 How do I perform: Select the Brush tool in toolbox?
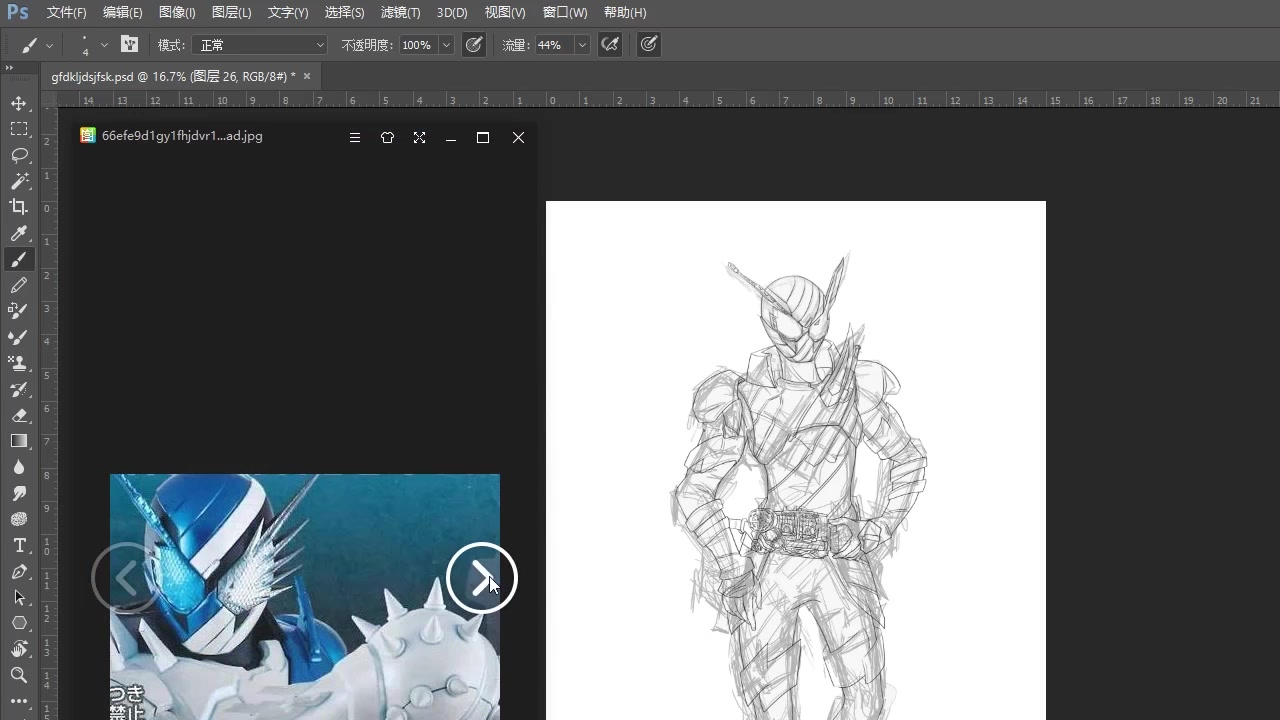click(19, 259)
